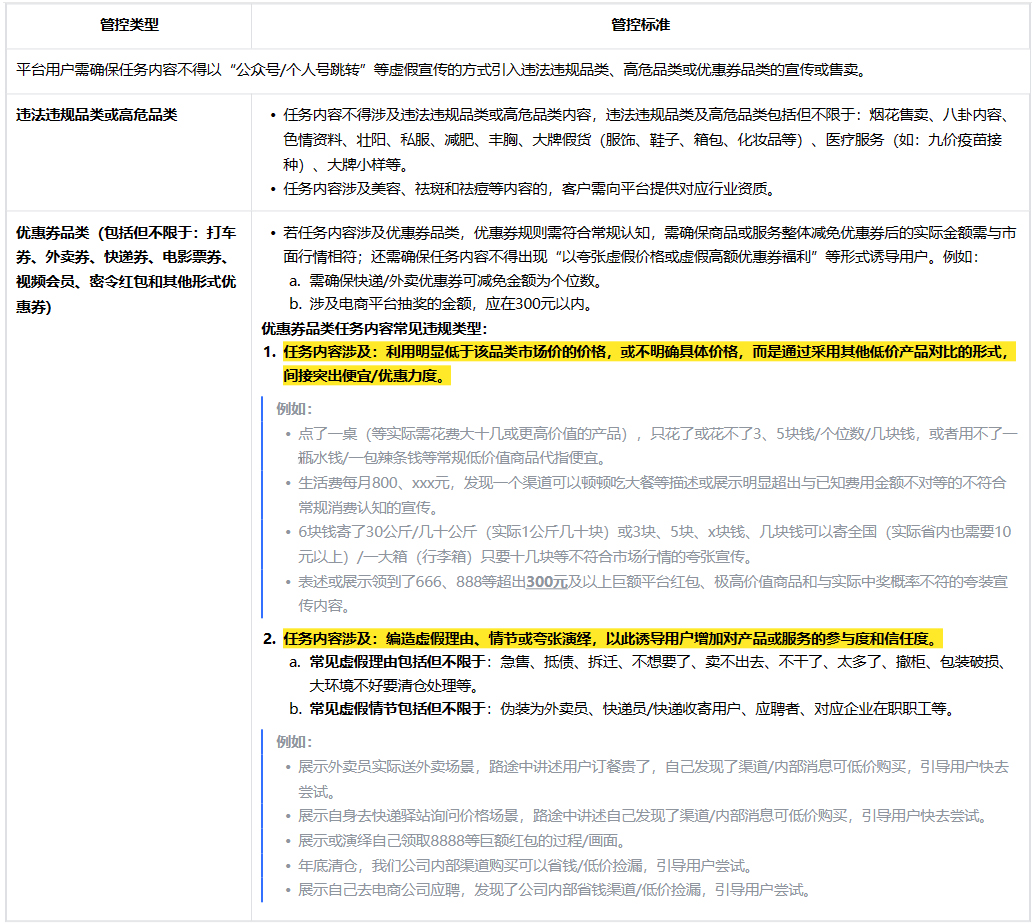Click the 管控标准 column header
The image size is (1032, 924).
click(x=640, y=22)
